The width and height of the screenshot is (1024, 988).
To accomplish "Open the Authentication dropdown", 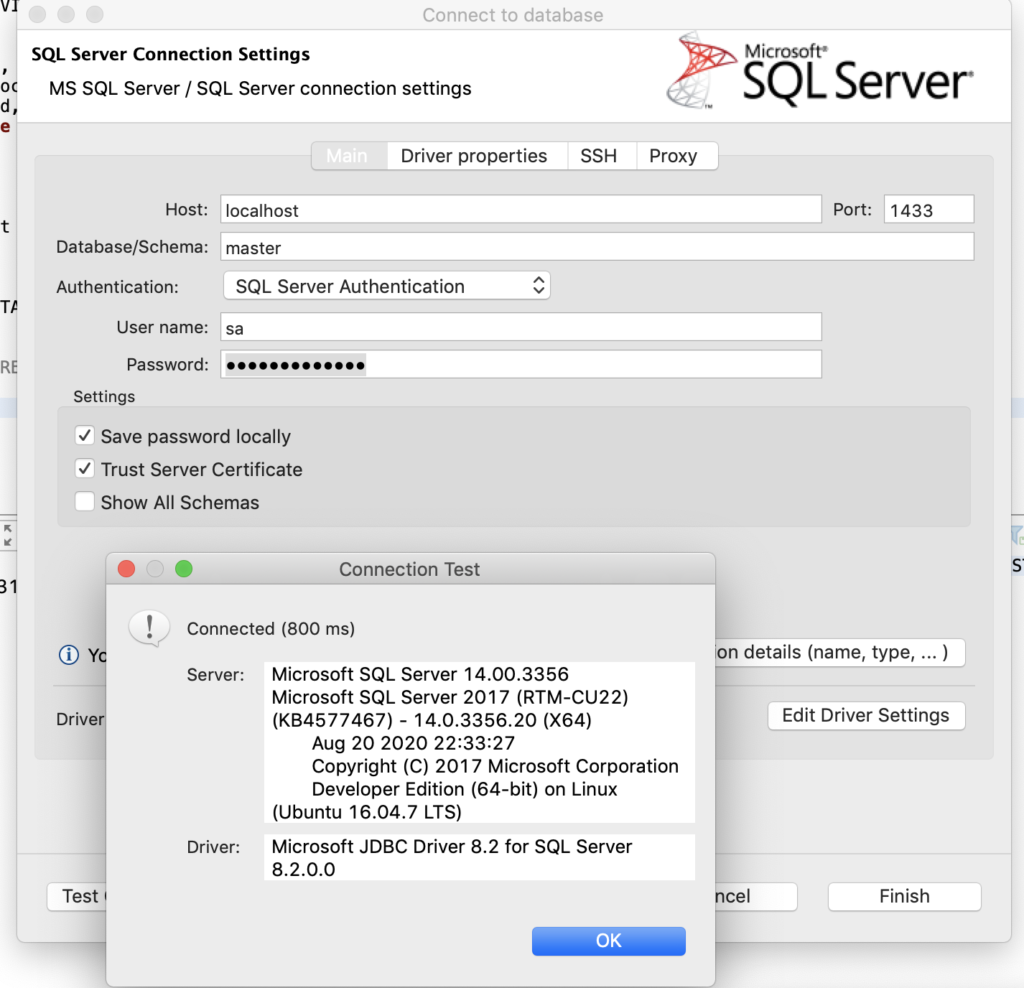I will 387,286.
